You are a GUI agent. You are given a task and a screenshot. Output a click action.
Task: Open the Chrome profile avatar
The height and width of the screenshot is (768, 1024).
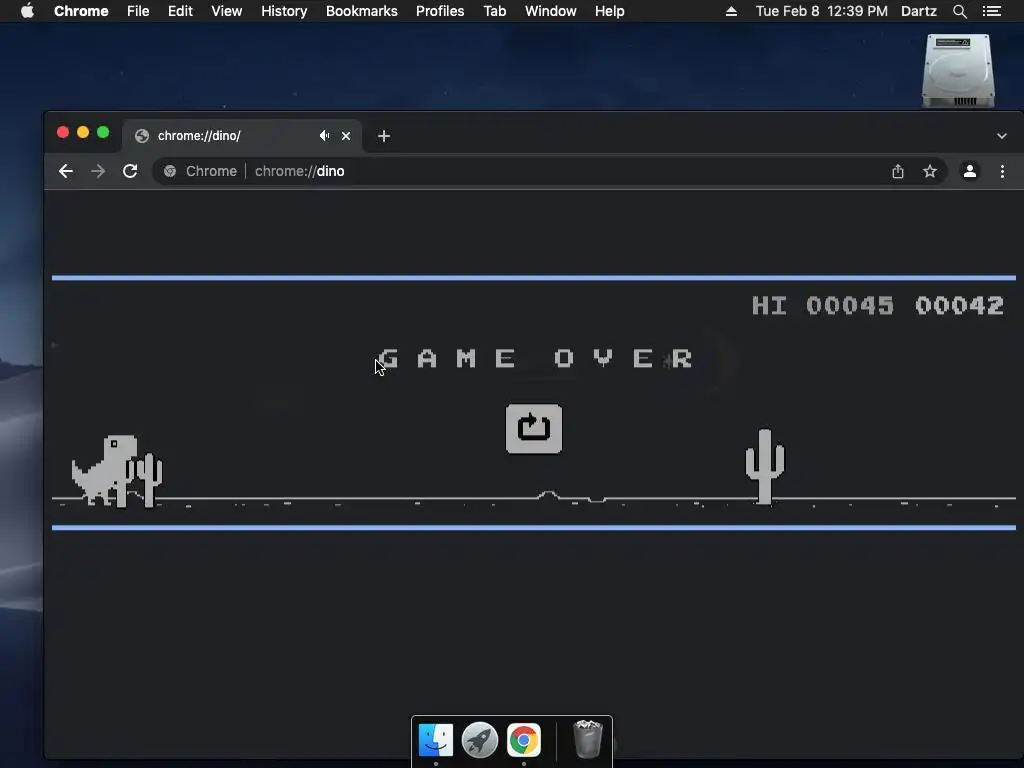point(970,171)
